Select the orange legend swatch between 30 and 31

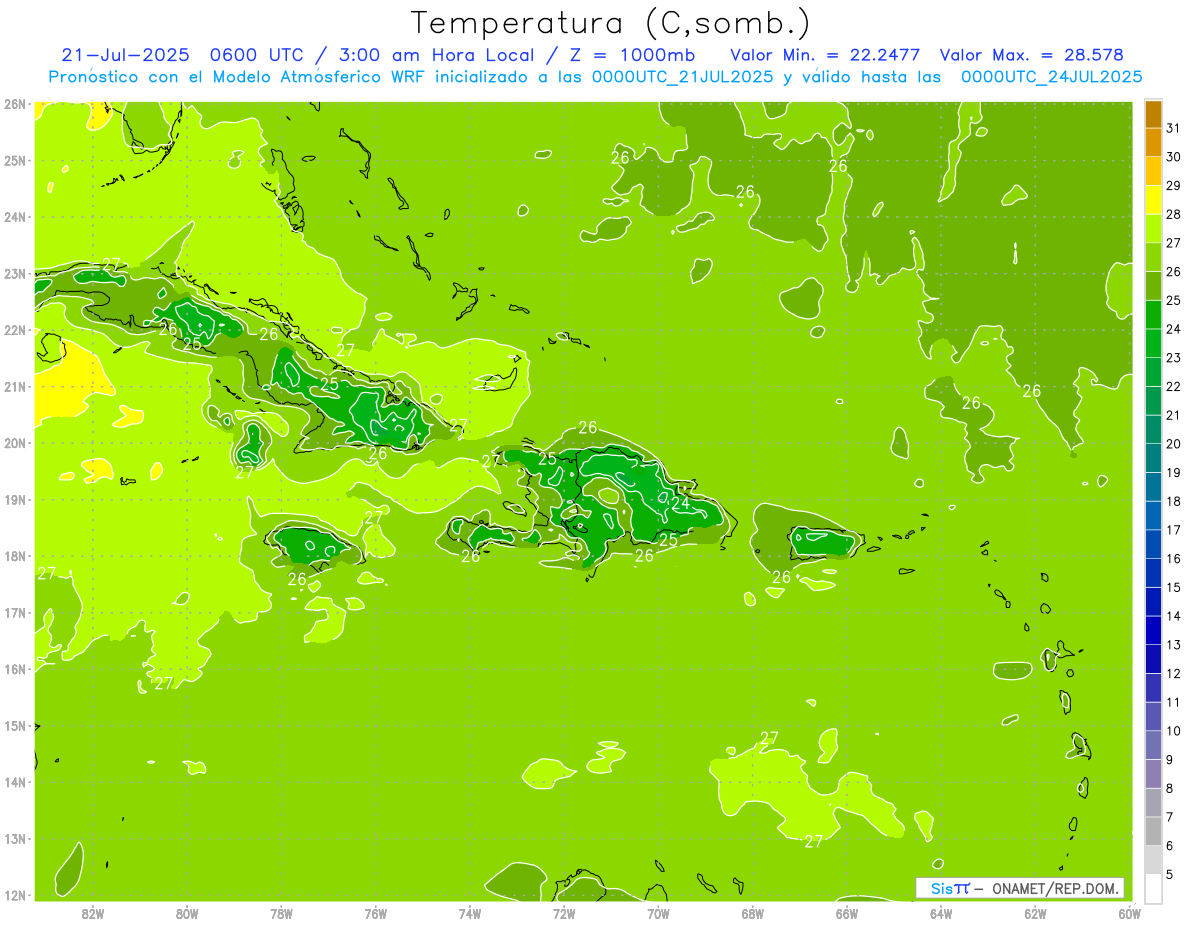tap(1153, 142)
